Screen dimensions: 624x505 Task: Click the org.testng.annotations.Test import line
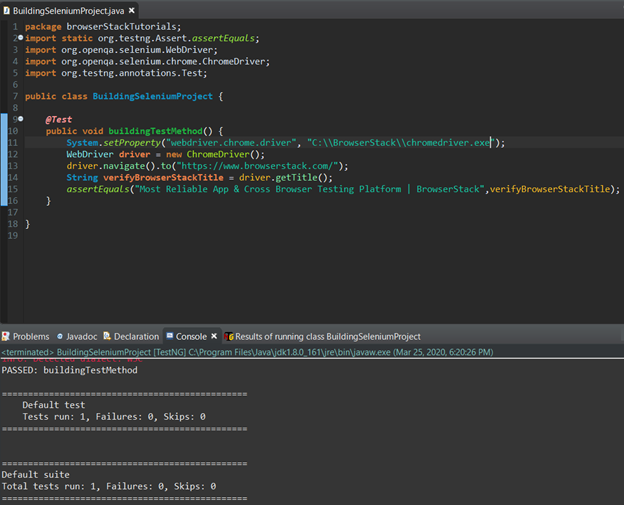(x=116, y=73)
